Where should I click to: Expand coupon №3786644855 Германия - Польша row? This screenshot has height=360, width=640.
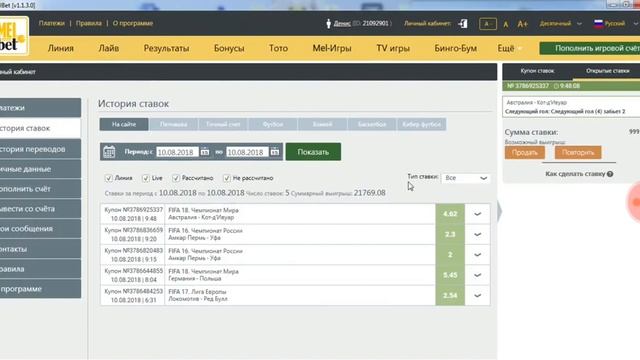pyautogui.click(x=478, y=275)
